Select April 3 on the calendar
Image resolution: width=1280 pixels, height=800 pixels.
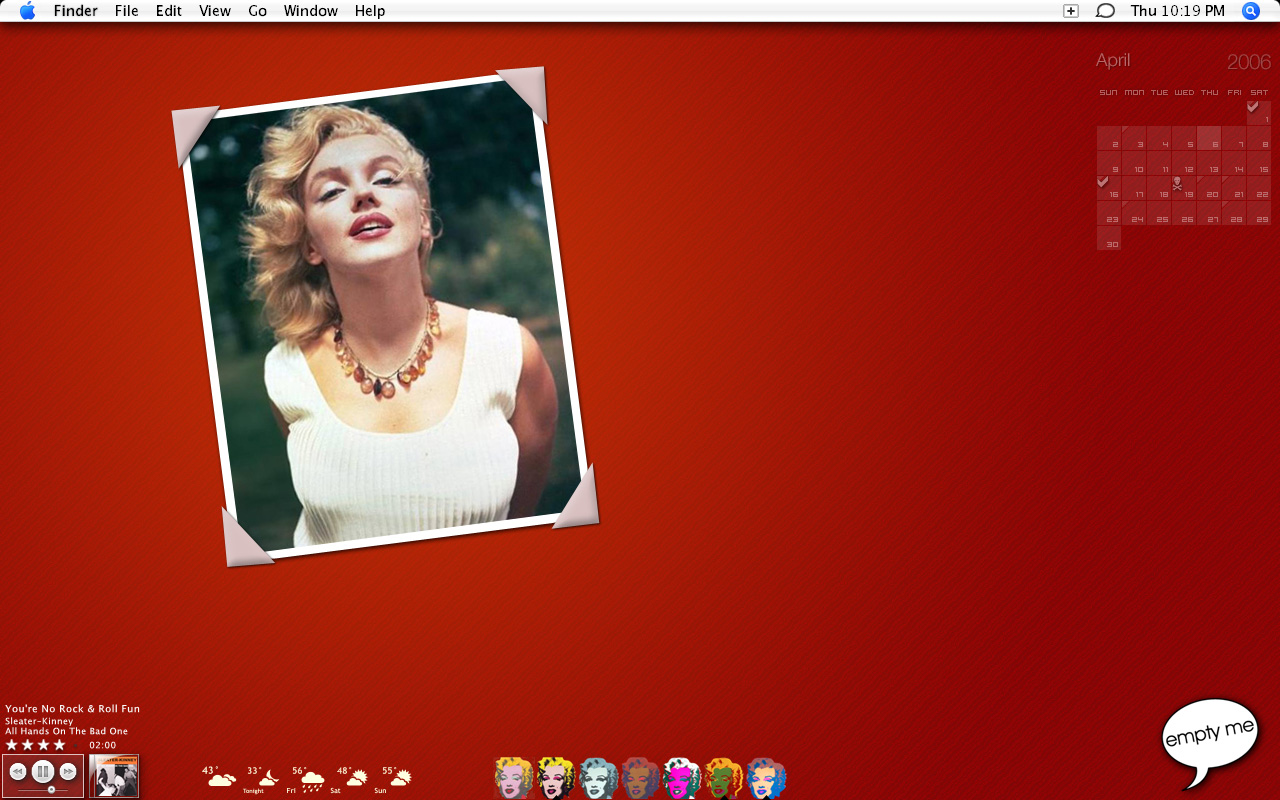[x=1134, y=138]
